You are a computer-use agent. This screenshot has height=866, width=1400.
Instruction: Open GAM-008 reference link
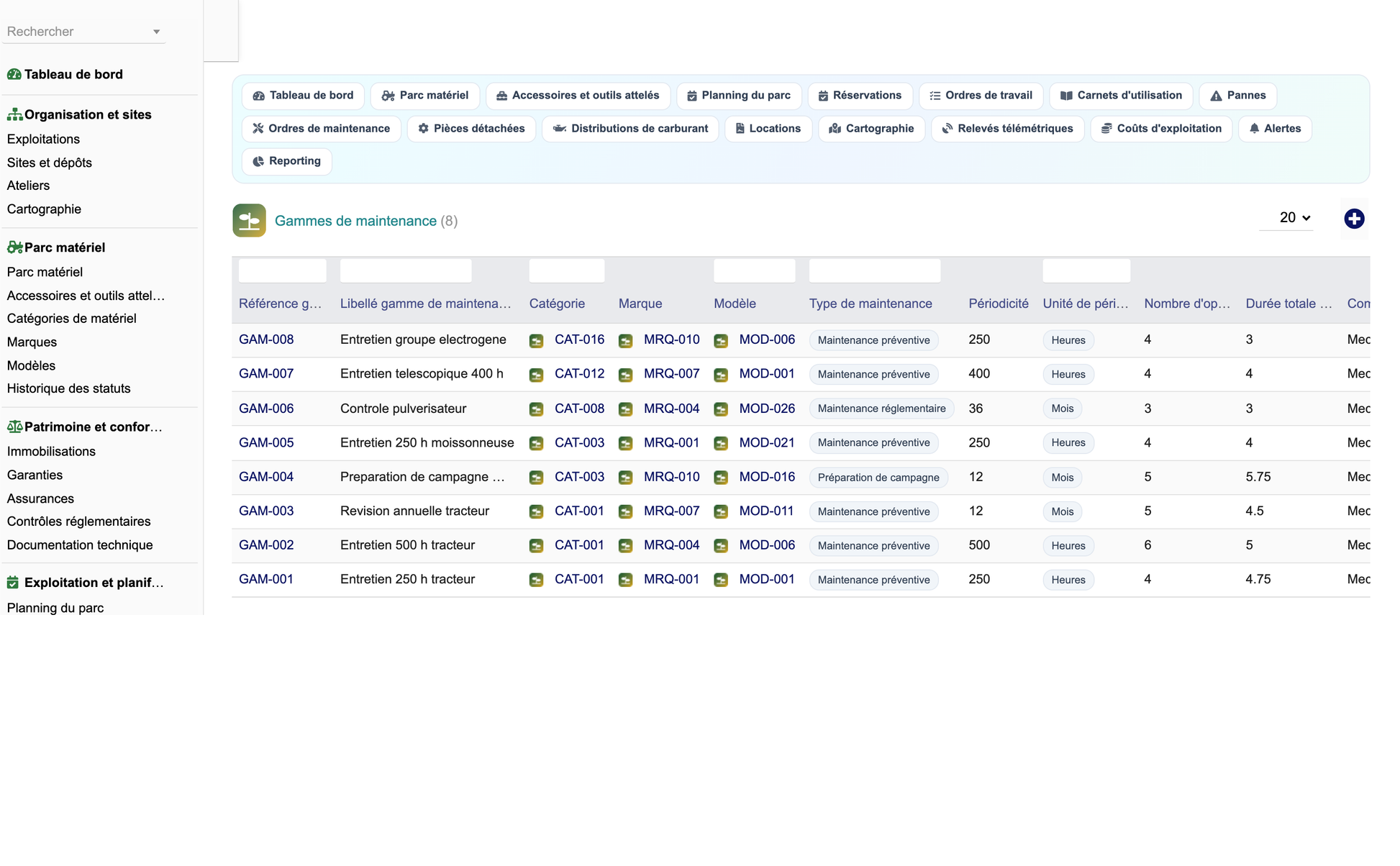click(266, 339)
